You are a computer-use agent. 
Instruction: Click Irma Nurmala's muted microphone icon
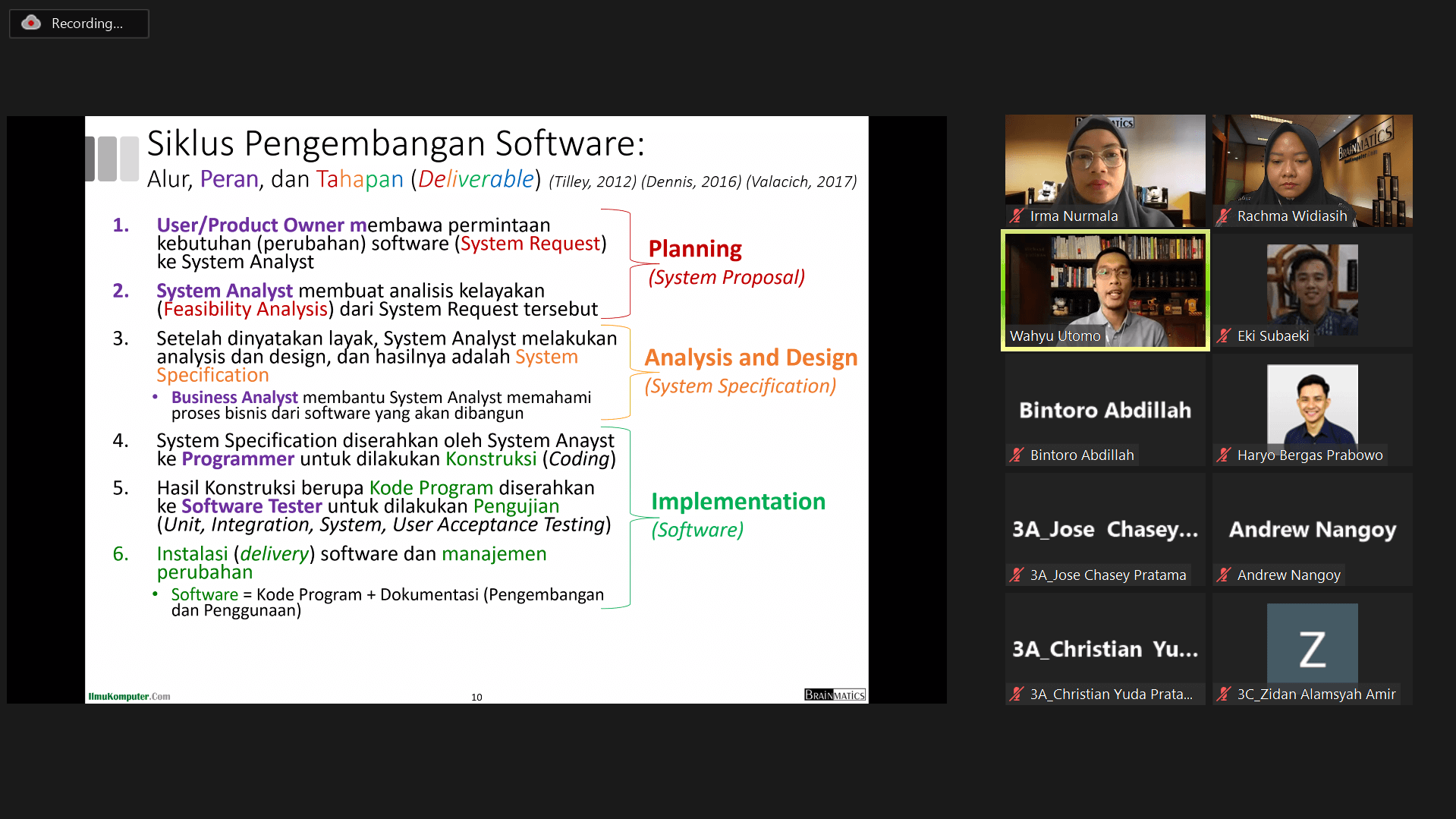(1017, 216)
